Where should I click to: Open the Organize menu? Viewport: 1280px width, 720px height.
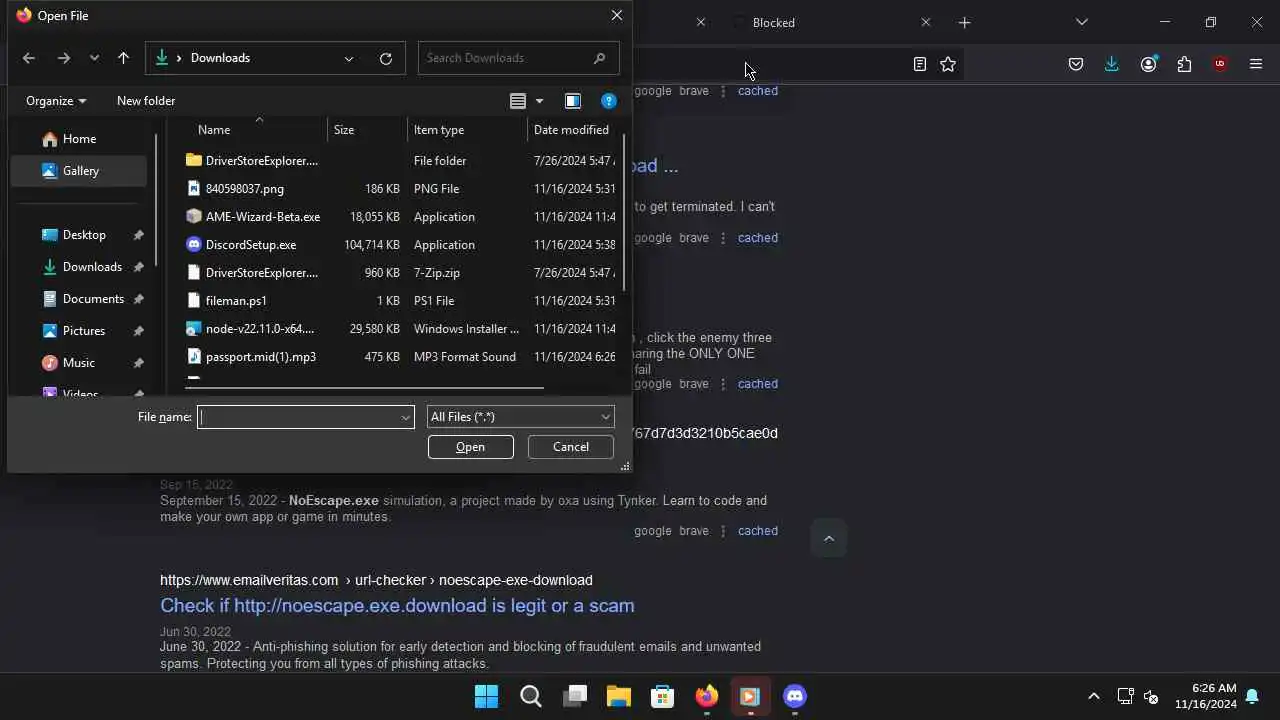point(56,101)
